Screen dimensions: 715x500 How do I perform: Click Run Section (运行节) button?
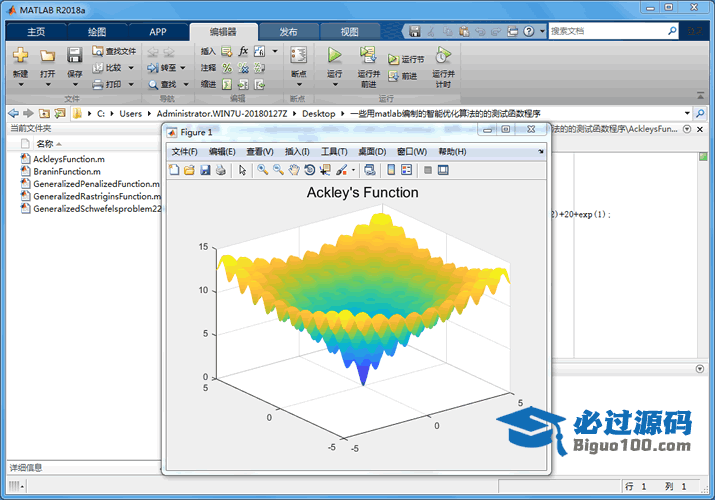click(406, 59)
